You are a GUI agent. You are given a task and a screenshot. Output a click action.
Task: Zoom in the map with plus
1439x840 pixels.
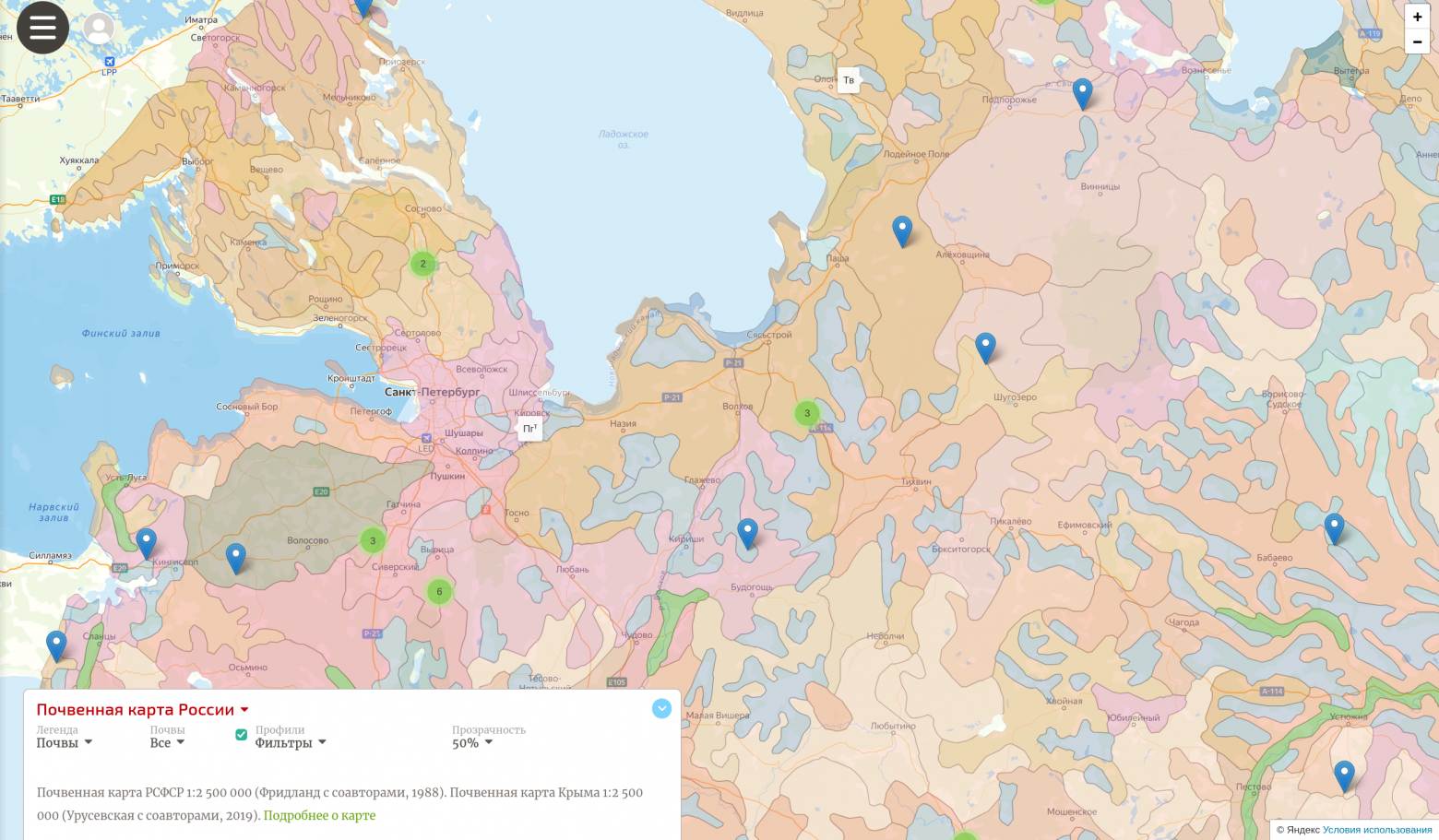click(1417, 17)
